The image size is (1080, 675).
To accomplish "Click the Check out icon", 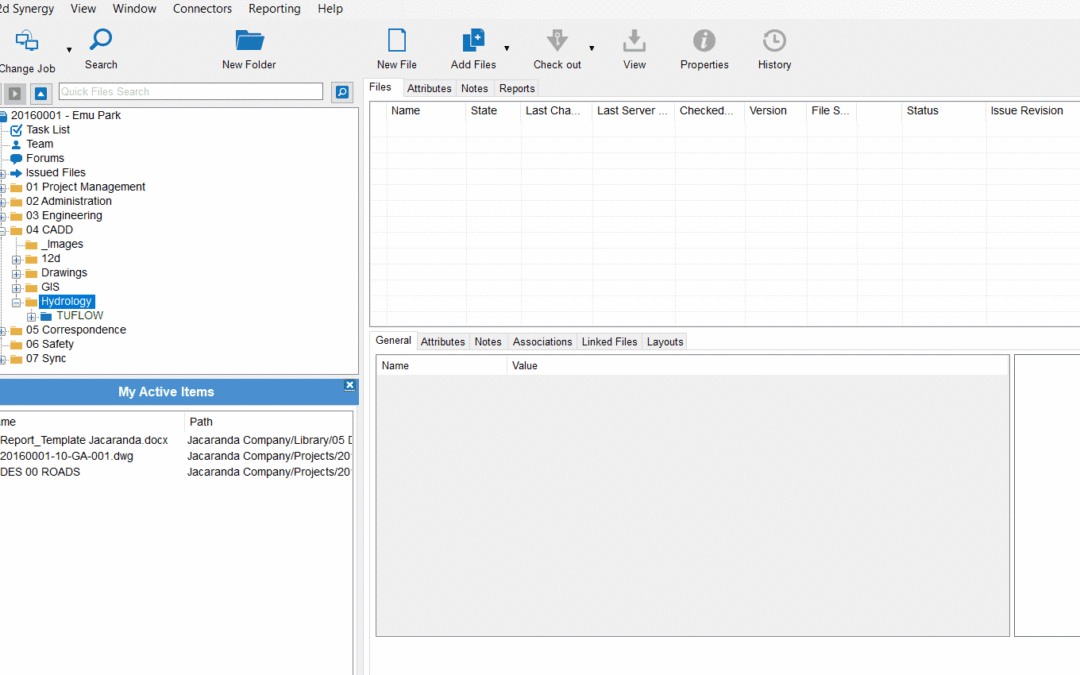I will click(557, 41).
